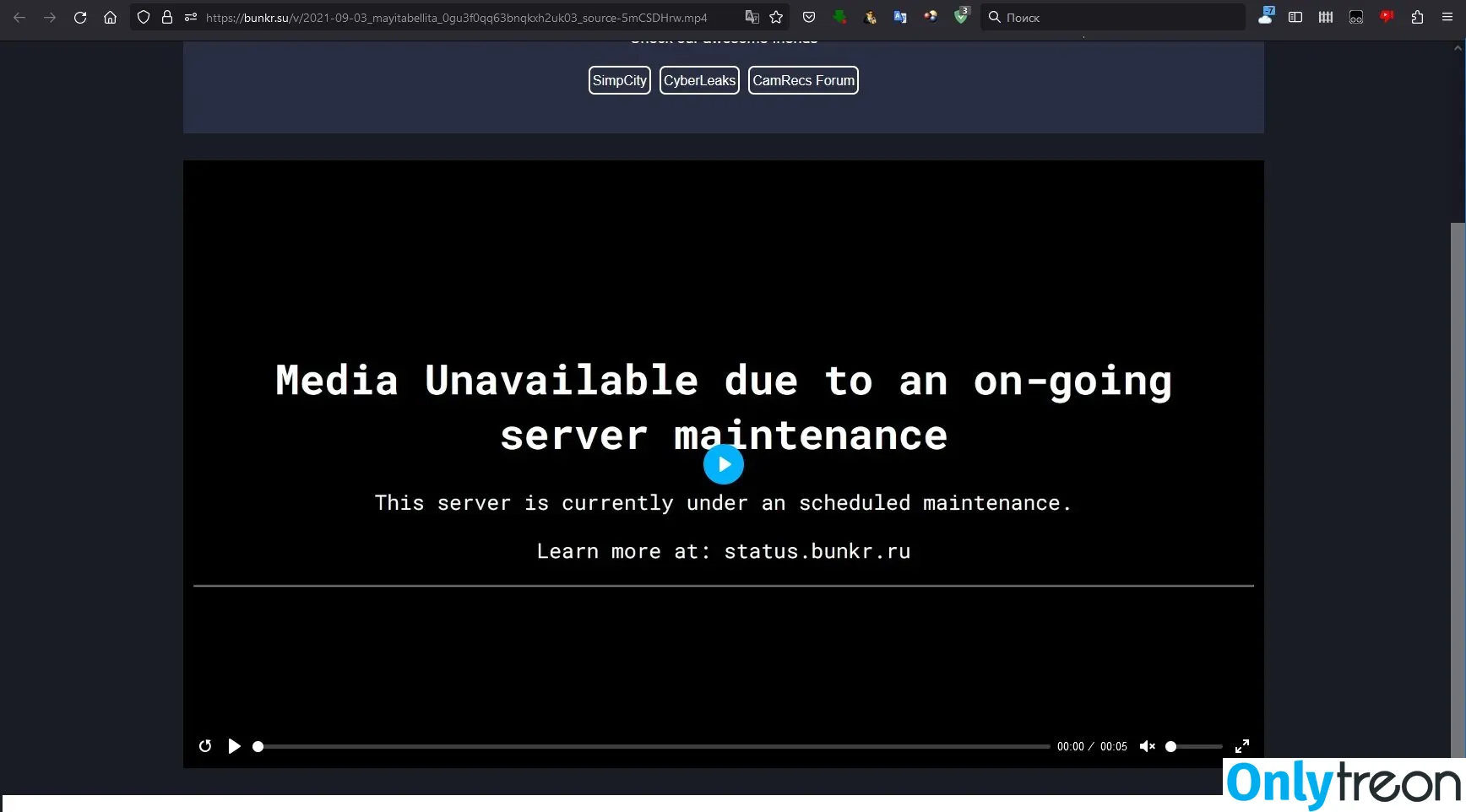Play video from the control bar
1466x812 pixels.
[235, 746]
